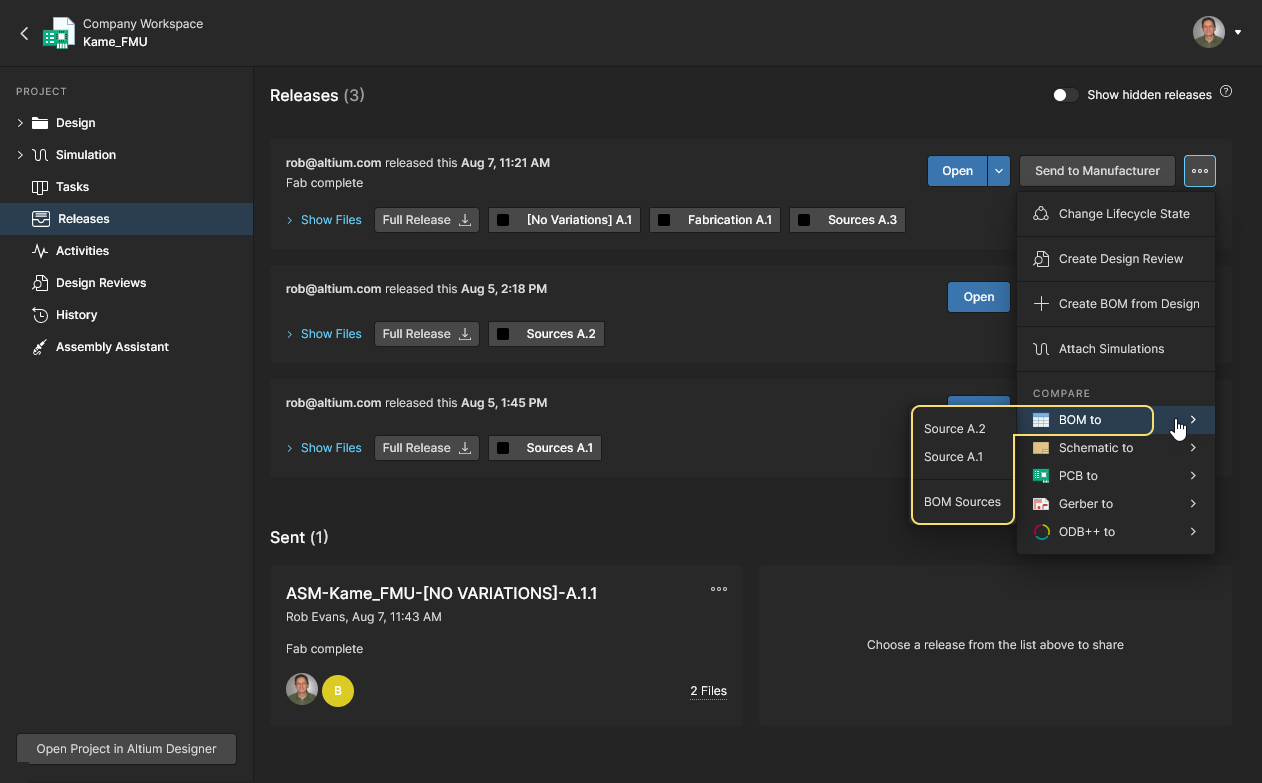
Task: Open Assembly Assistant
Action: coord(112,347)
